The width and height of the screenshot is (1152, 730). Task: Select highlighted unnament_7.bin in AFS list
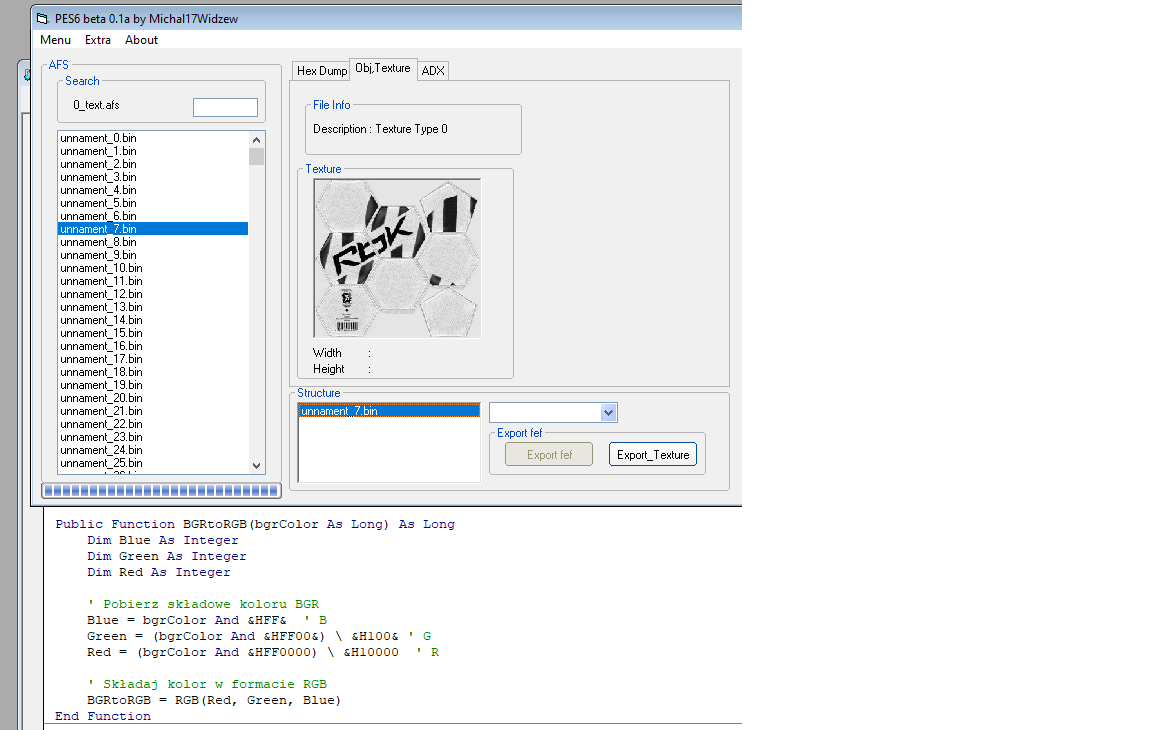click(x=153, y=229)
